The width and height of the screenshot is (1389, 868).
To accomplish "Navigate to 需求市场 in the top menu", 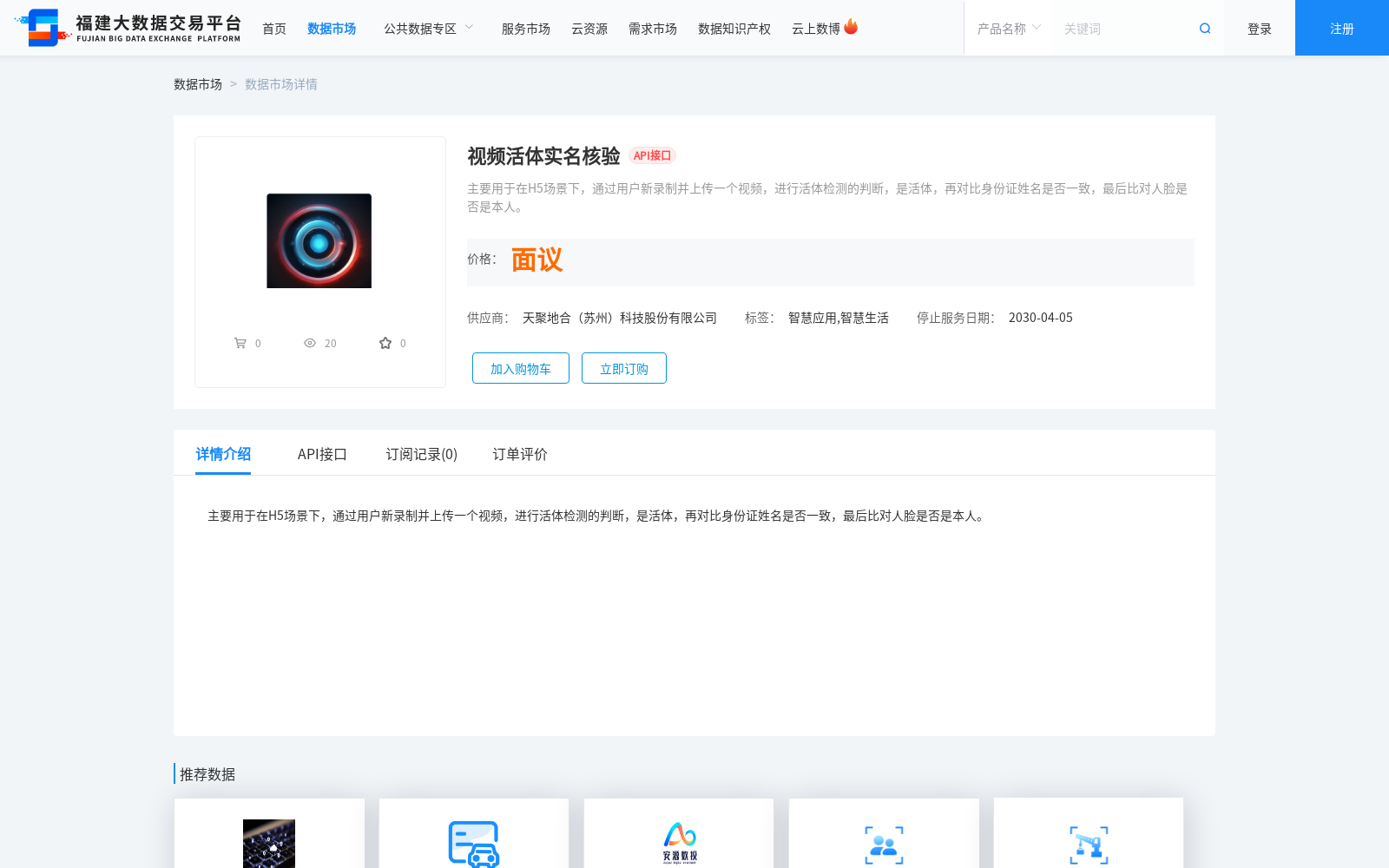I will (652, 27).
